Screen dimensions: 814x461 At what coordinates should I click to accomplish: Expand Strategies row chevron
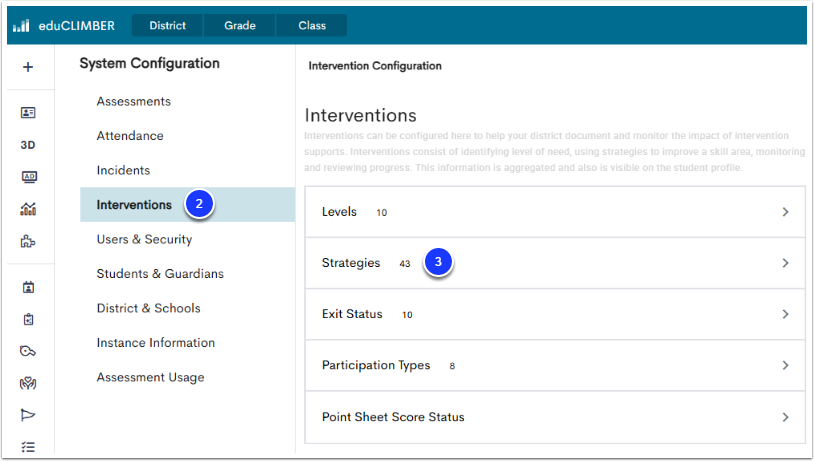(x=785, y=263)
